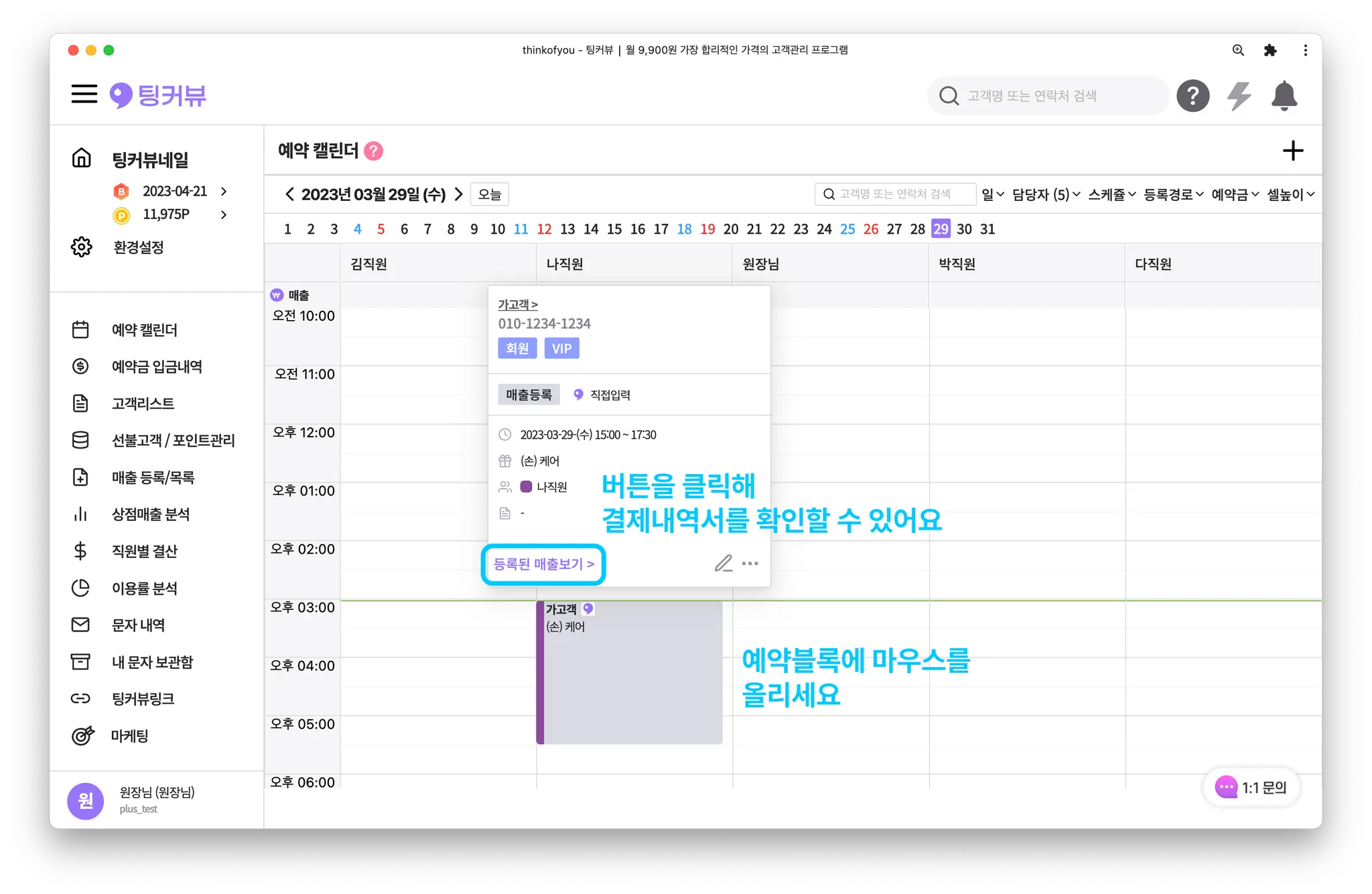The height and width of the screenshot is (894, 1372).
Task: Open the notification bell
Action: click(x=1284, y=96)
